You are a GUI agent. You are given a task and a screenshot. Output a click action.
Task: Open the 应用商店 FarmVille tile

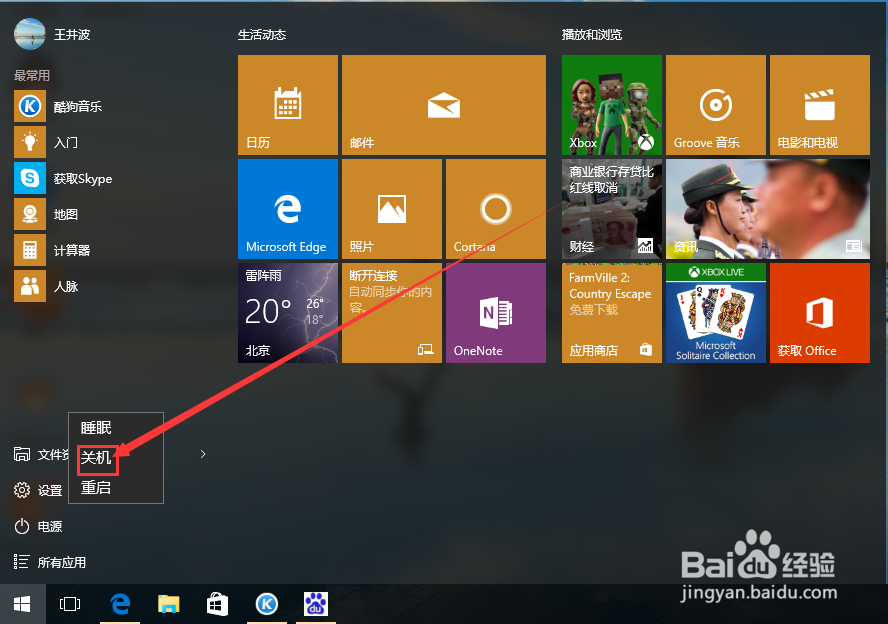pyautogui.click(x=612, y=313)
